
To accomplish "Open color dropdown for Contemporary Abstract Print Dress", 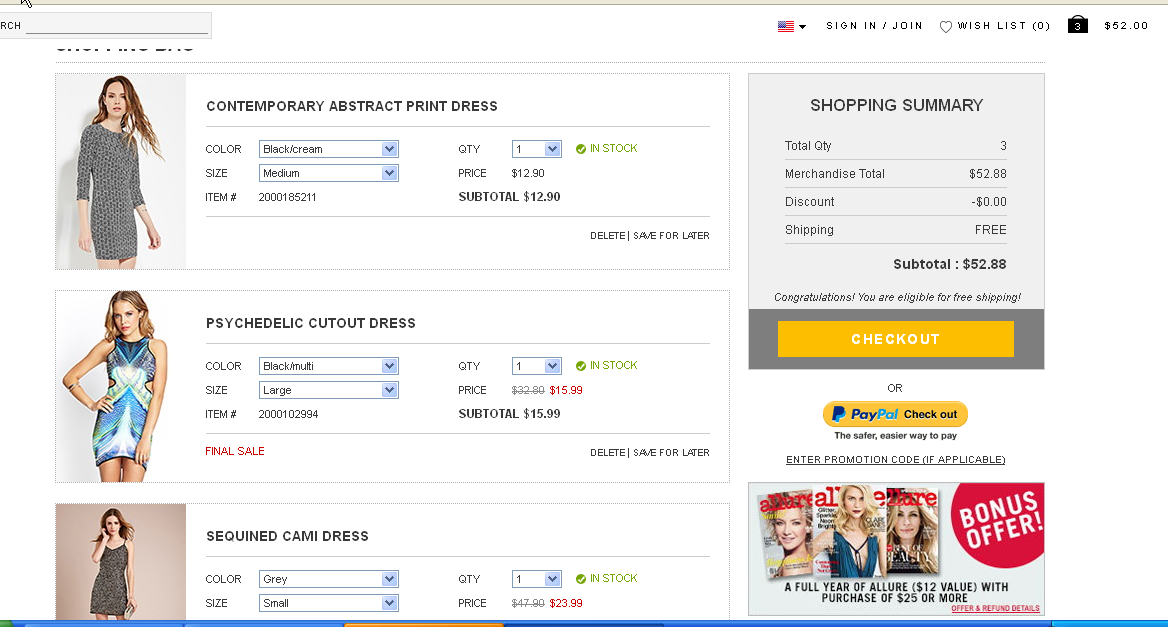I will (328, 149).
